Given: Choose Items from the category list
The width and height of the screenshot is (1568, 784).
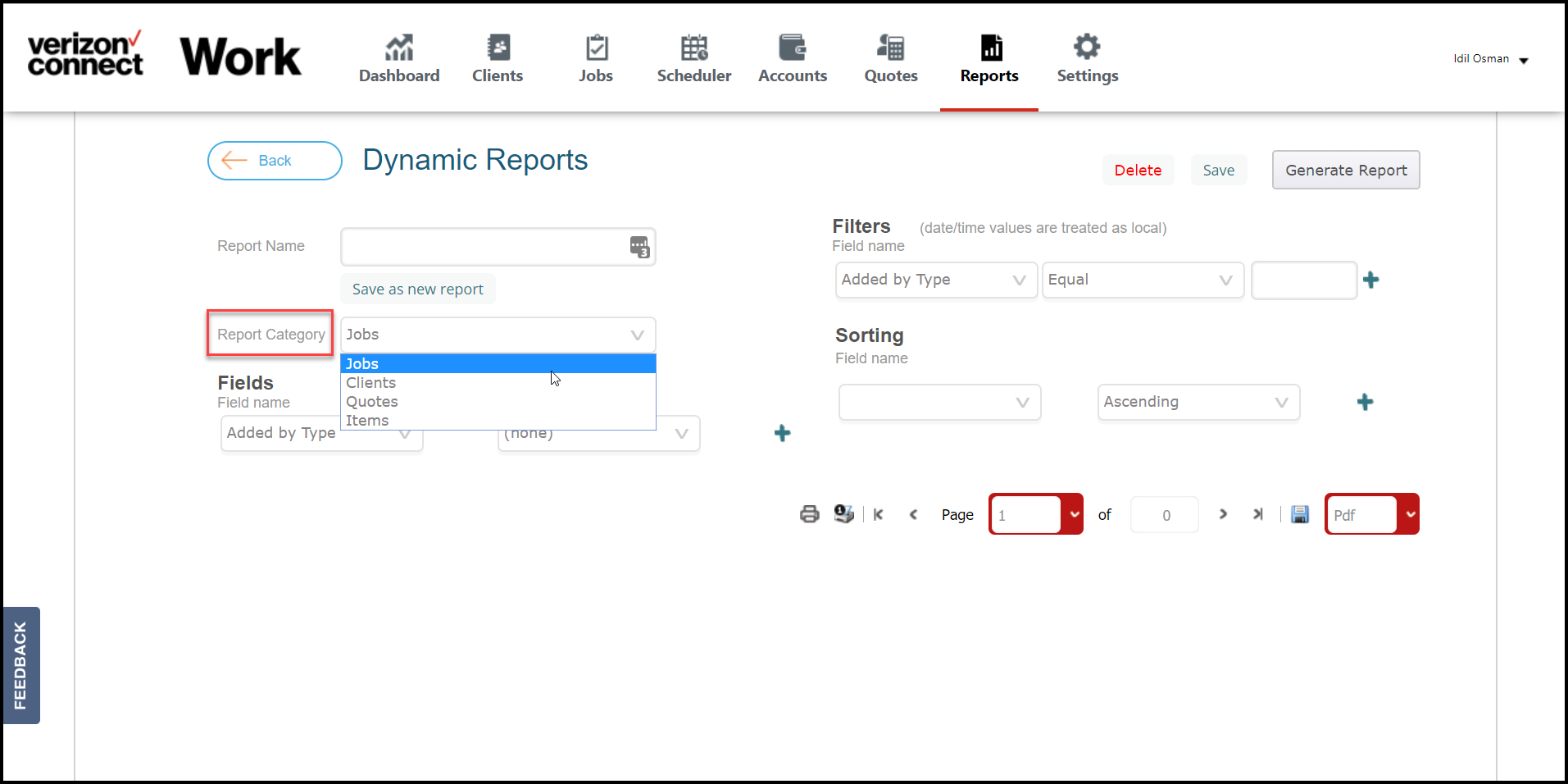Looking at the screenshot, I should (498, 420).
